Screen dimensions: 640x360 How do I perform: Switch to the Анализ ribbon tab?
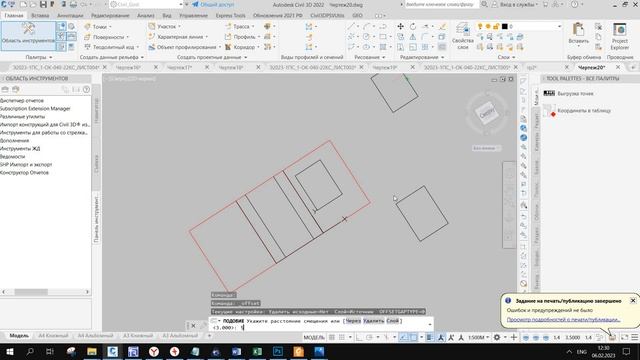pyautogui.click(x=146, y=16)
